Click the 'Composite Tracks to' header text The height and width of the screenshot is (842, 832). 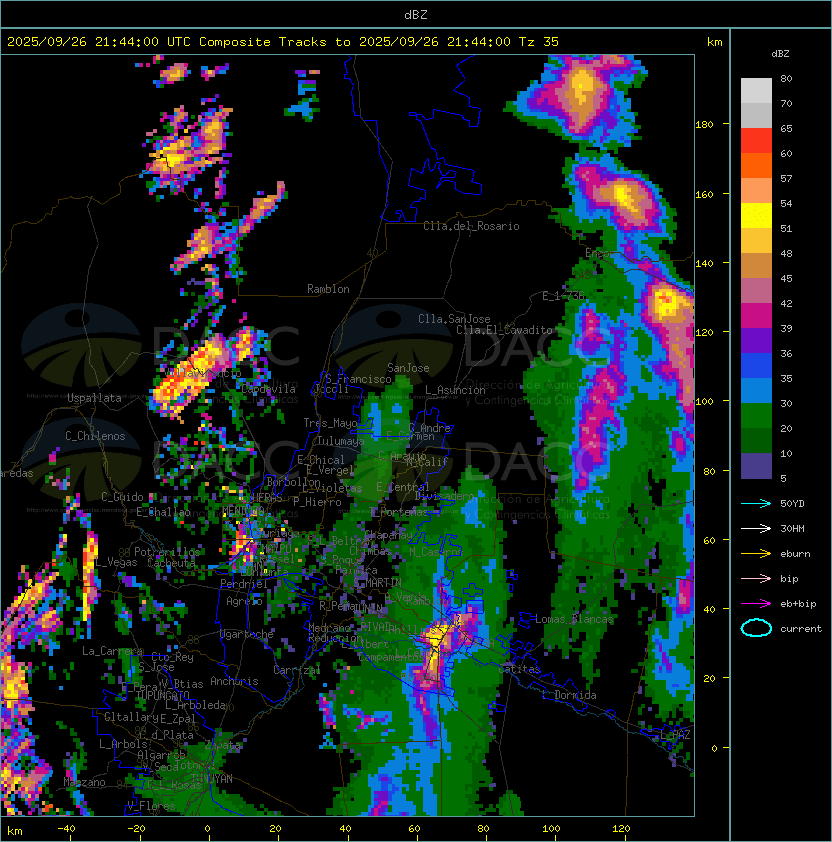(x=274, y=42)
